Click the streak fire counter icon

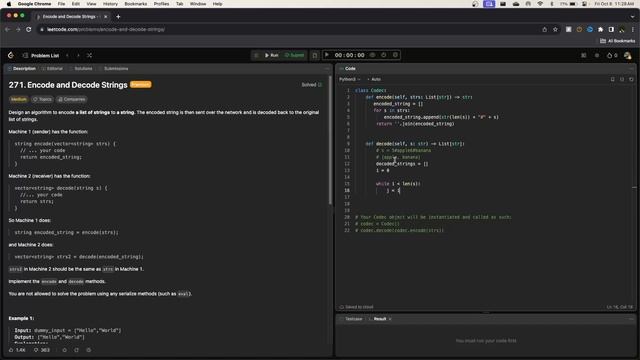pyautogui.click(x=612, y=56)
